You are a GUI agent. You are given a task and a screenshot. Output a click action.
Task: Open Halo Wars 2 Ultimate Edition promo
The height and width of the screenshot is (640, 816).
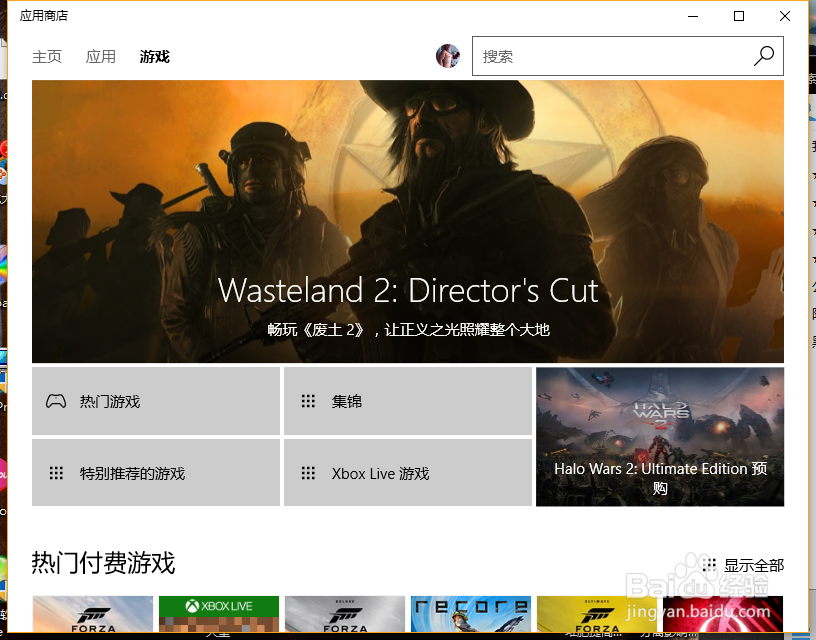pos(660,437)
